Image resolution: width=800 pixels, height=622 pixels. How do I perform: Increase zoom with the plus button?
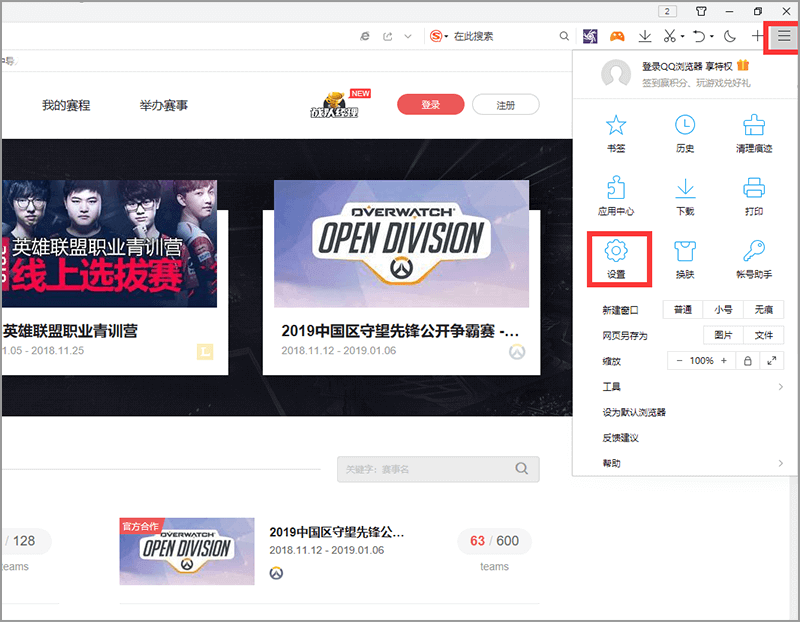pyautogui.click(x=723, y=361)
